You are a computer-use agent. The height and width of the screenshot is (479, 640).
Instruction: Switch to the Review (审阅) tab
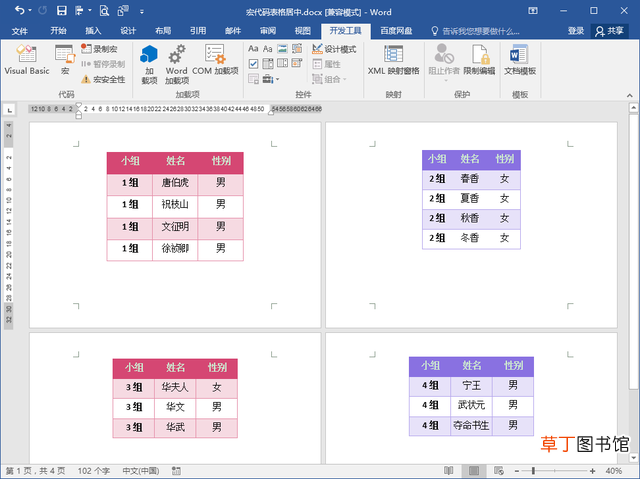click(268, 31)
